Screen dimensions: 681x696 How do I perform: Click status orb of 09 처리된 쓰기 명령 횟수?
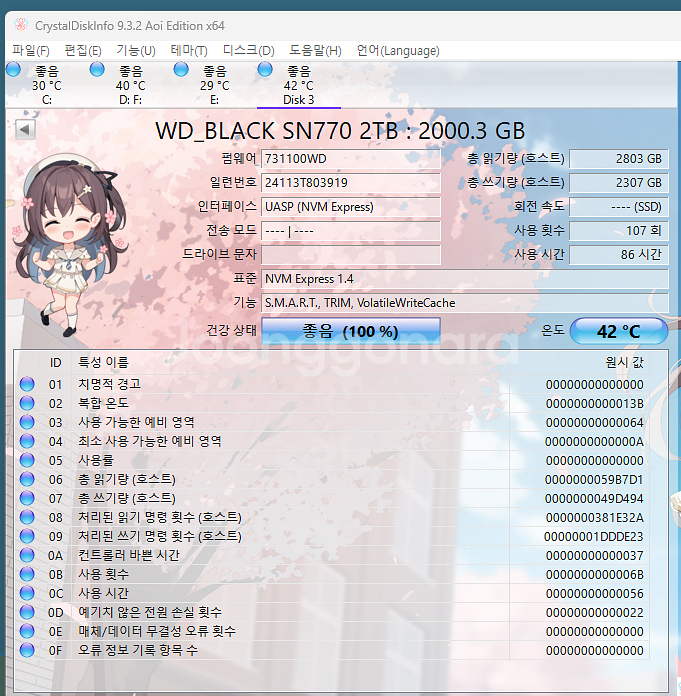point(27,536)
